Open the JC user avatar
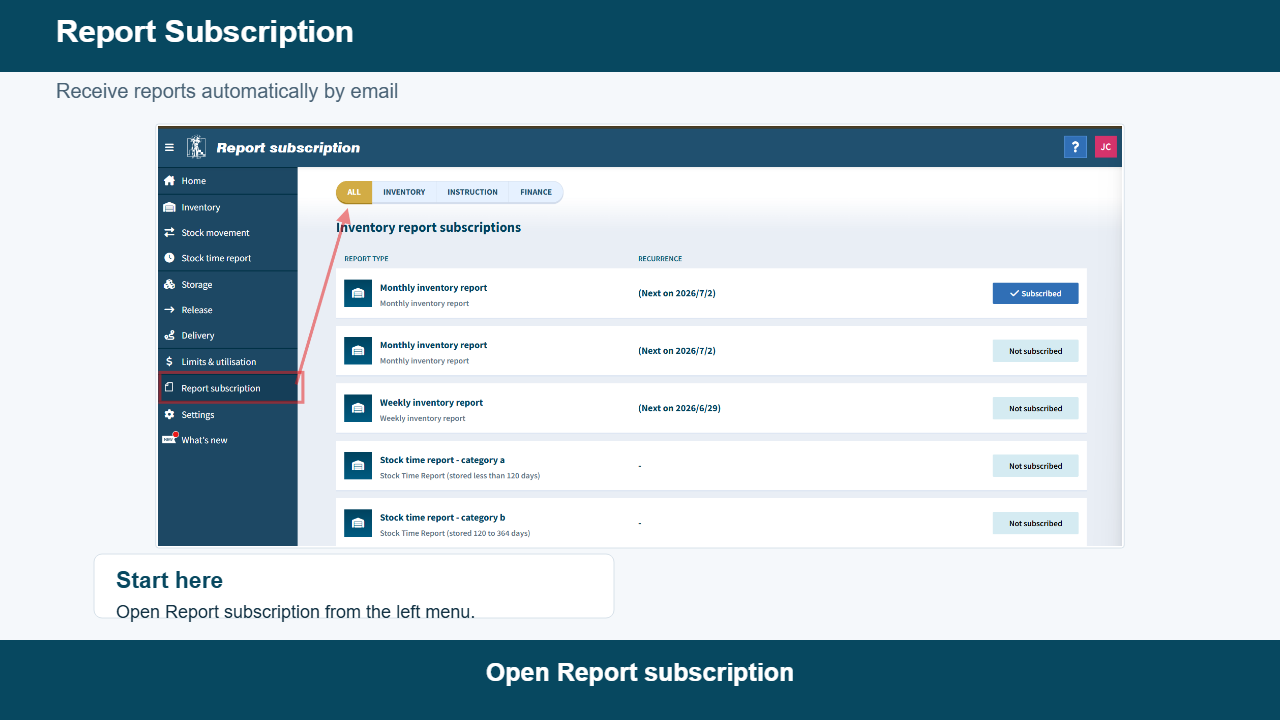Viewport: 1280px width, 720px height. pyautogui.click(x=1105, y=147)
